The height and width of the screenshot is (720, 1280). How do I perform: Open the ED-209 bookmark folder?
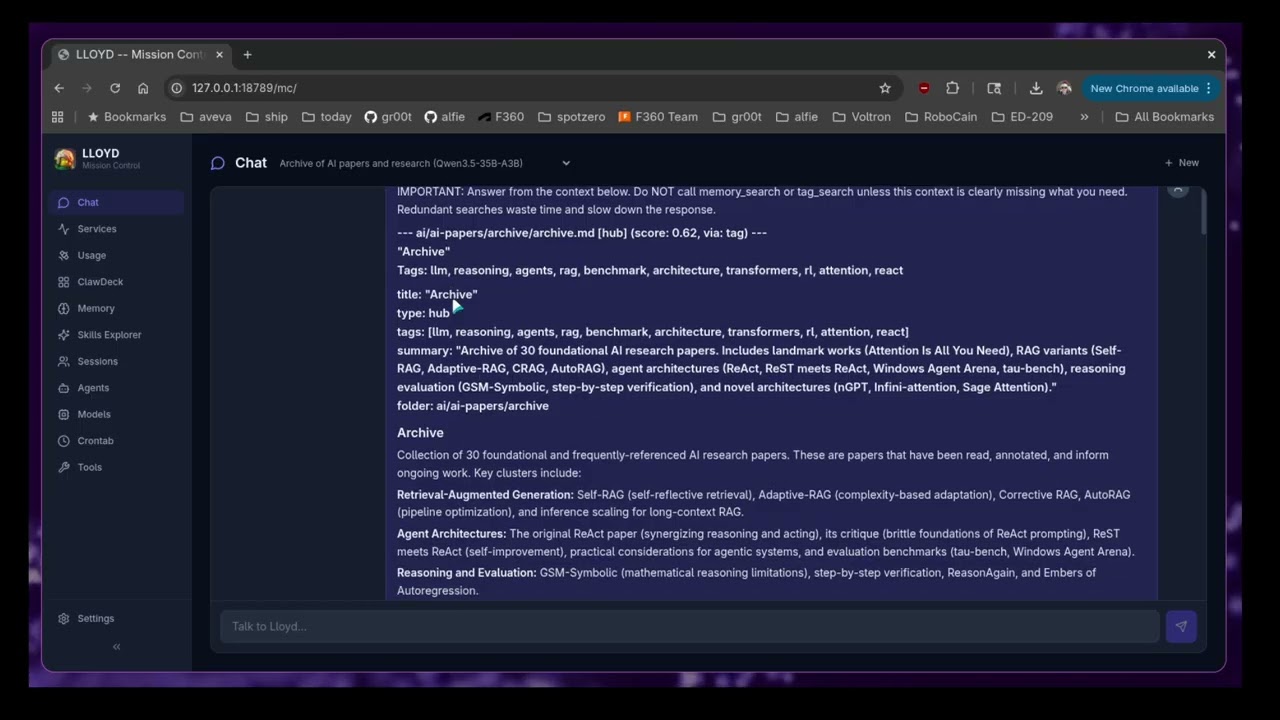tap(1022, 117)
